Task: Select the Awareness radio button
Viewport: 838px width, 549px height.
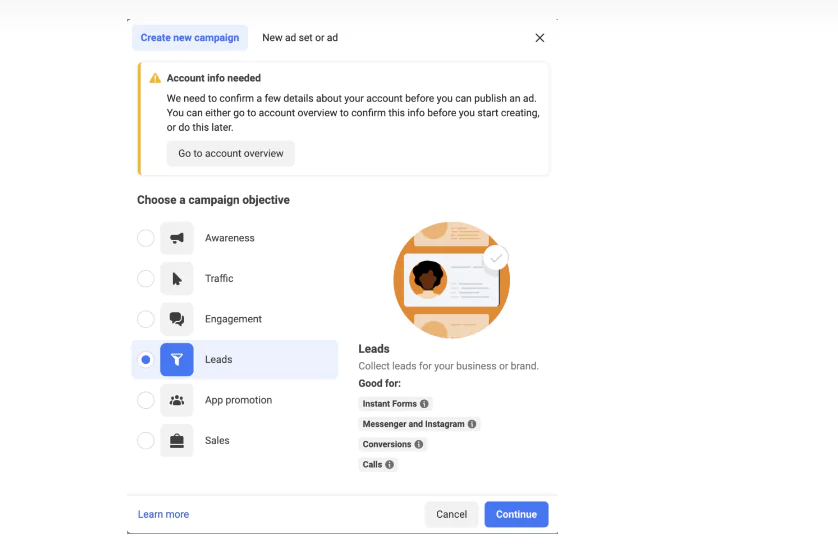Action: pos(146,238)
